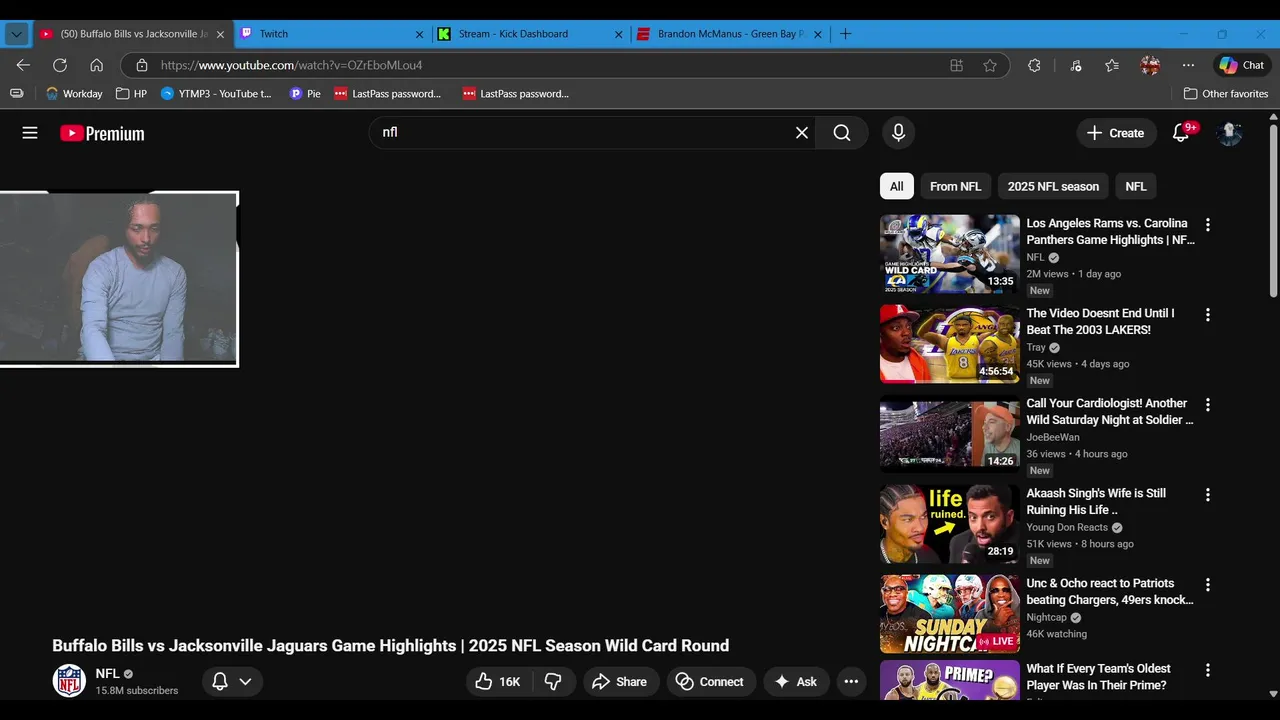The height and width of the screenshot is (720, 1280).
Task: Like the video with thumbs up
Action: point(498,682)
